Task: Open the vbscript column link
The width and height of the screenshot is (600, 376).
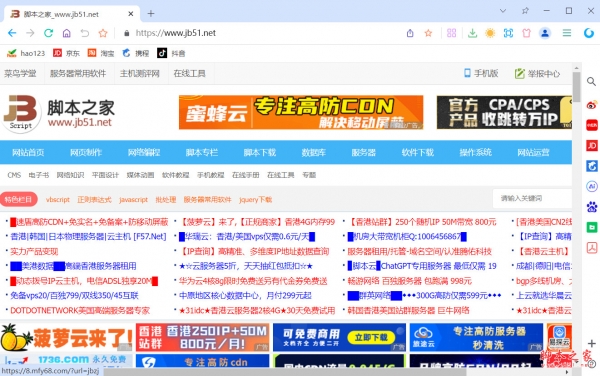Action: [x=58, y=200]
